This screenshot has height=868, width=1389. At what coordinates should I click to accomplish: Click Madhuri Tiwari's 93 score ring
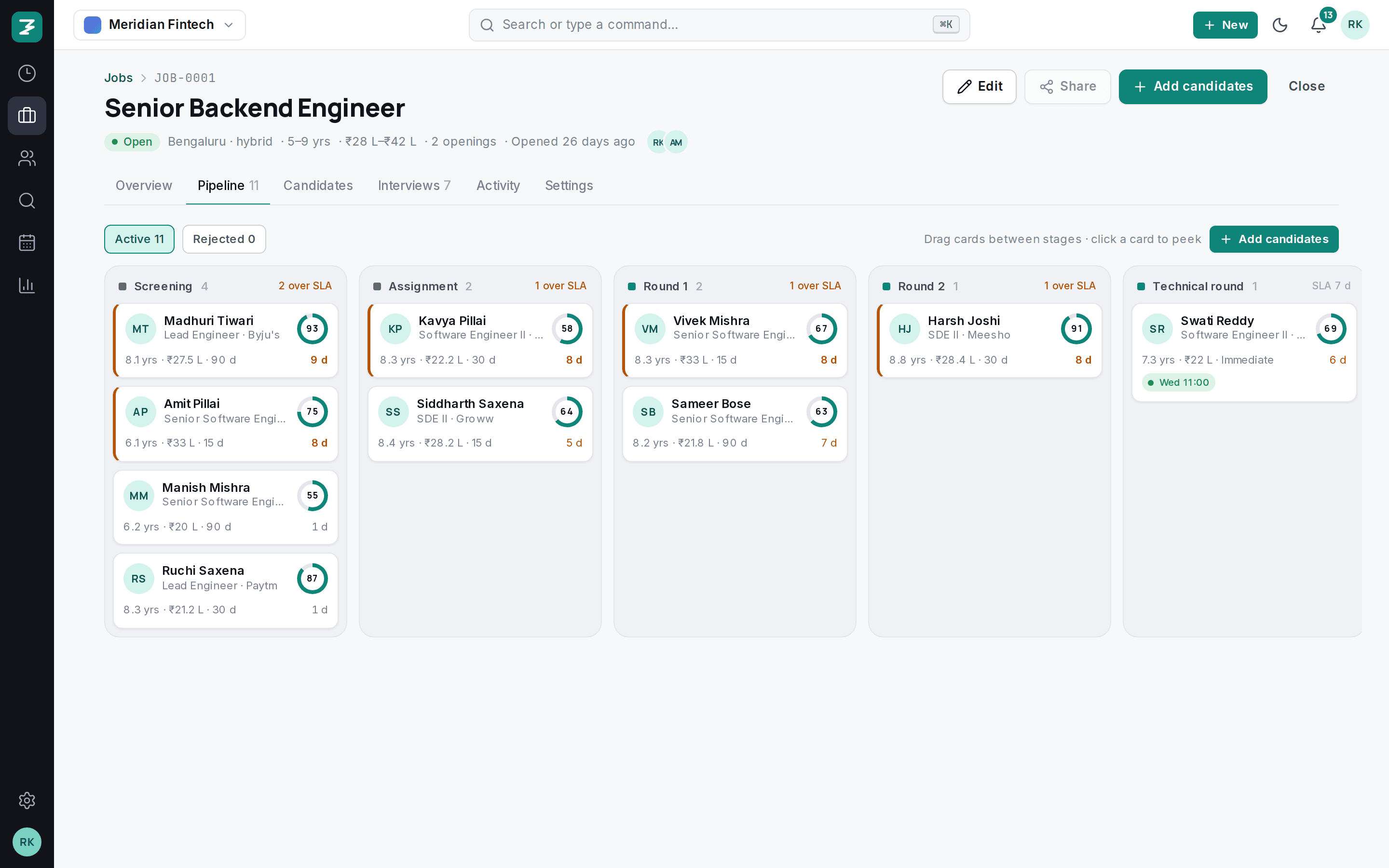click(312, 328)
